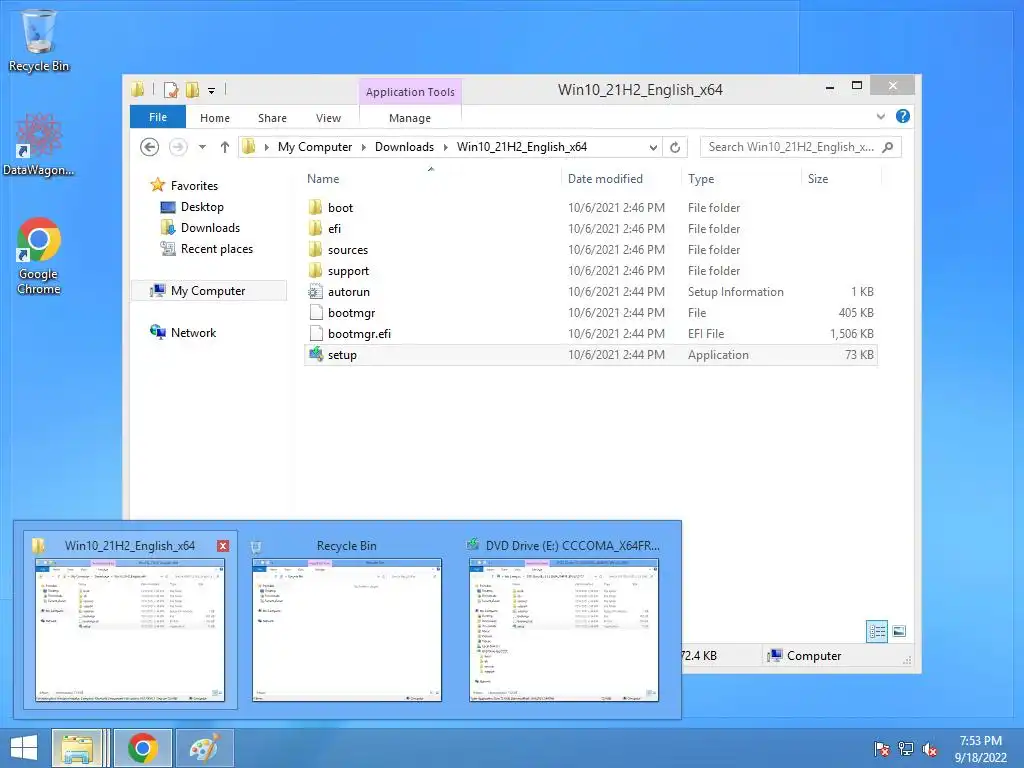Screen dimensions: 1024x768
Task: Open Desktop in navigation pane
Action: [x=202, y=207]
